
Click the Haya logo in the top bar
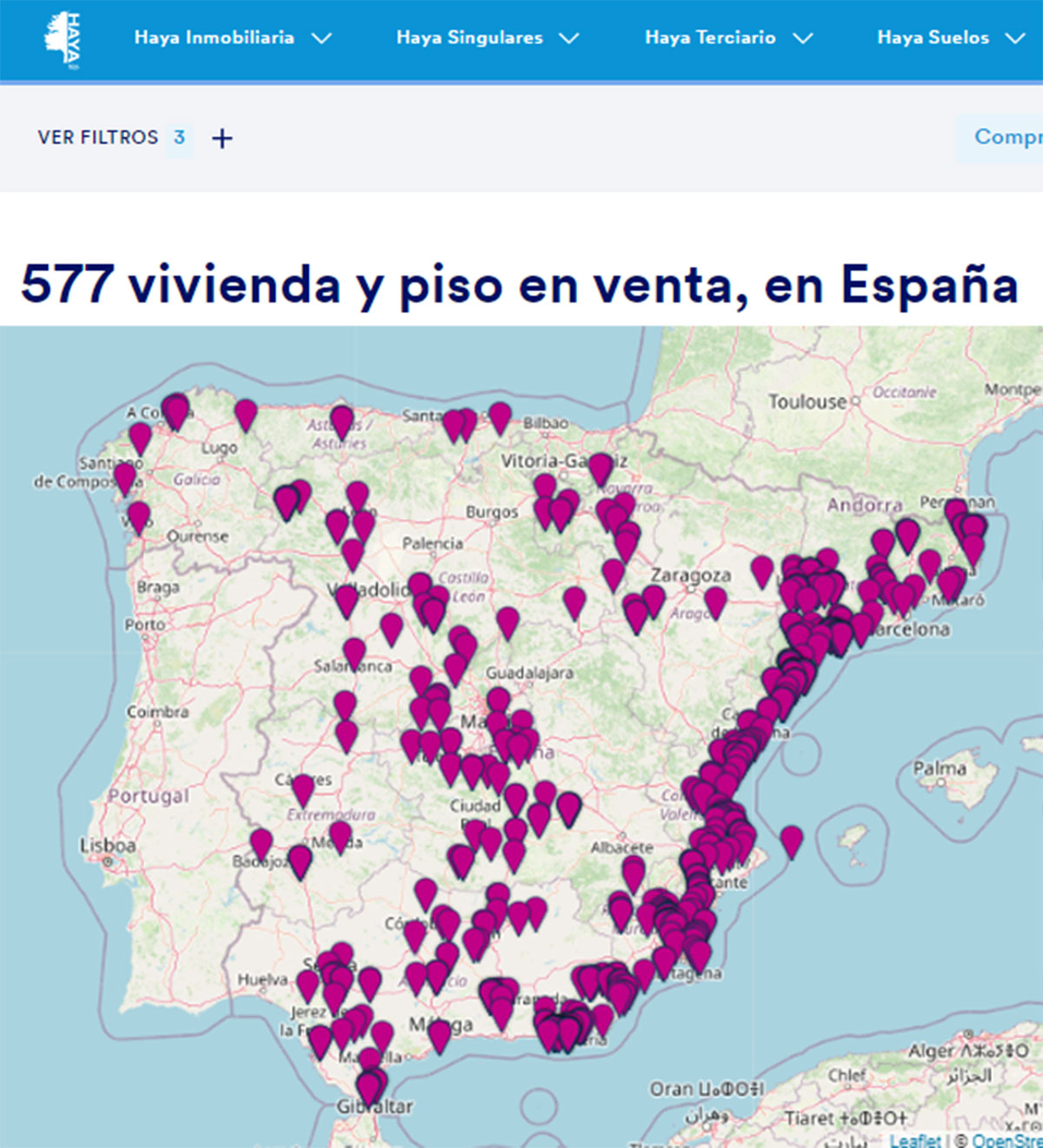[x=65, y=37]
